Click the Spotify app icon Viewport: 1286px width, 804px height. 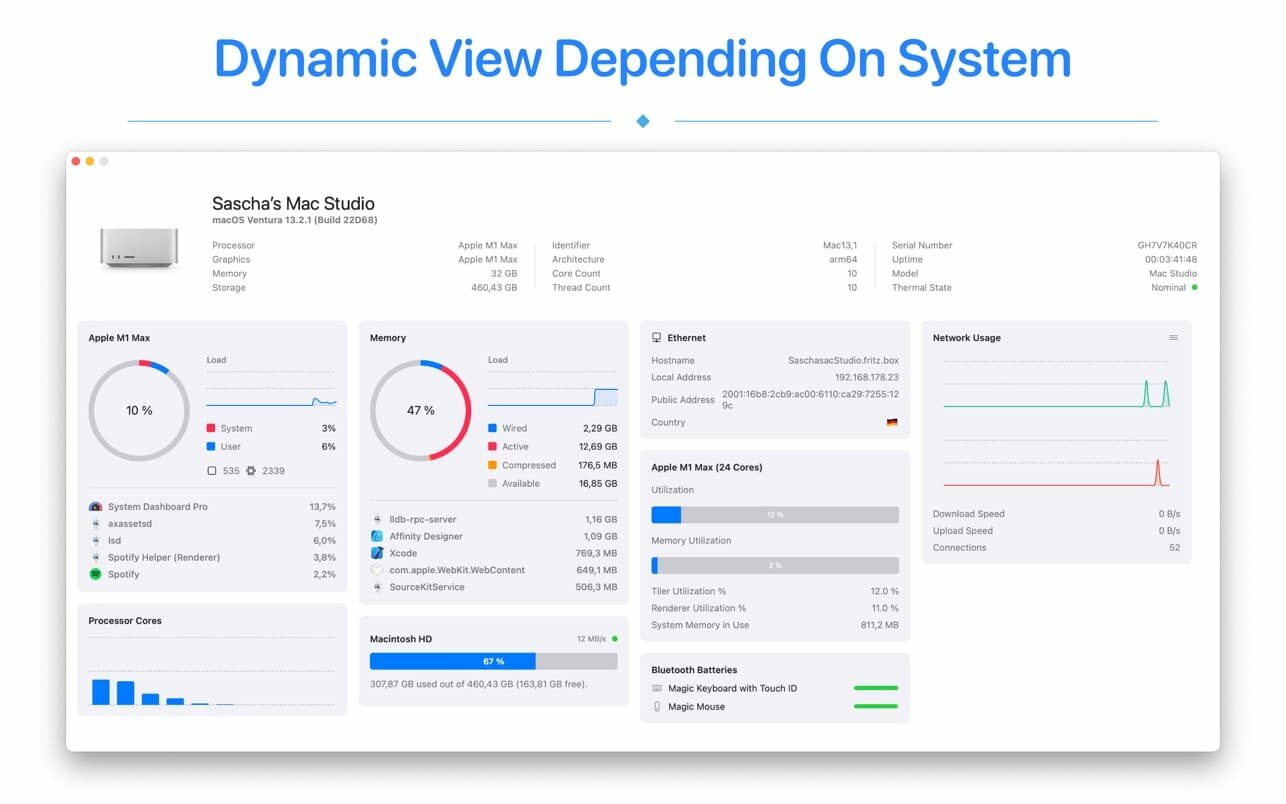(x=96, y=575)
